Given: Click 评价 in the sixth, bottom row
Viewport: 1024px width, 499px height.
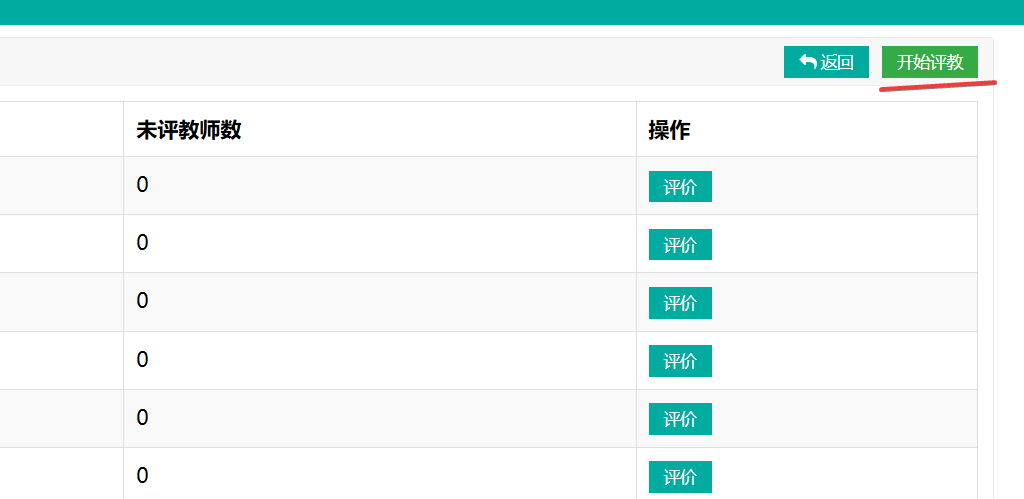Looking at the screenshot, I should (x=680, y=477).
